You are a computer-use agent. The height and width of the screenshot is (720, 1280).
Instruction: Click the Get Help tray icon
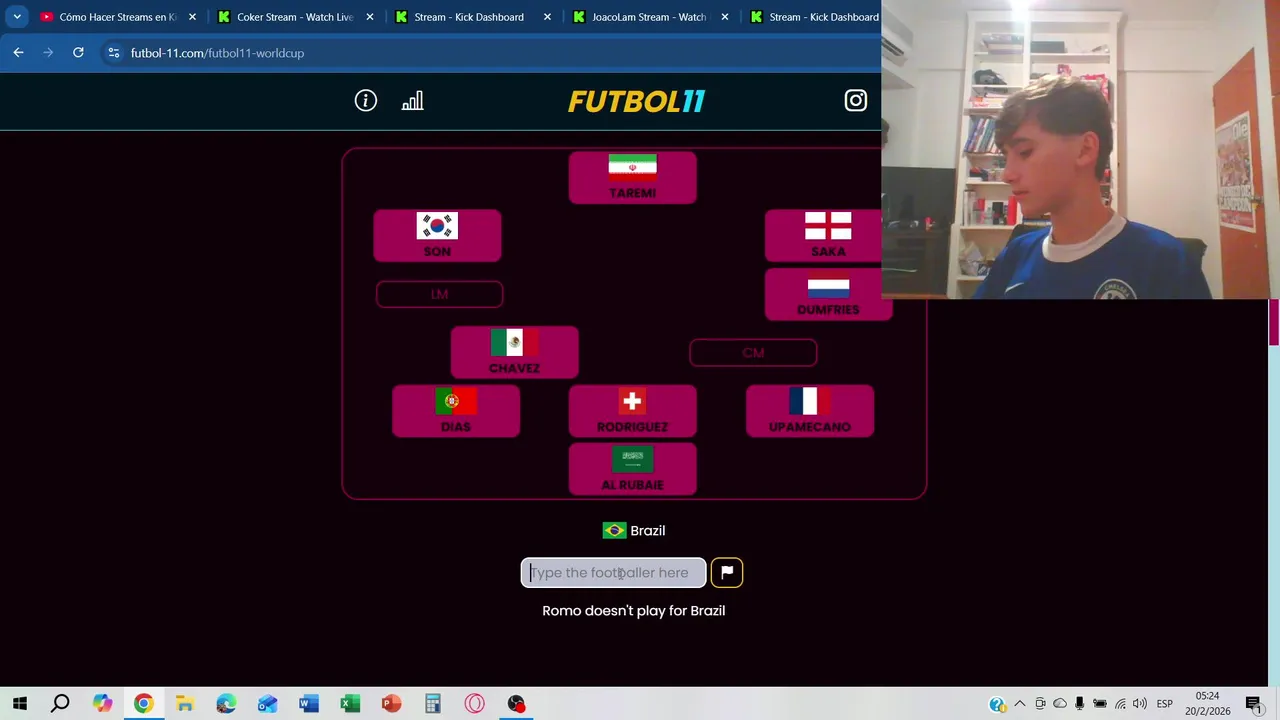click(997, 704)
